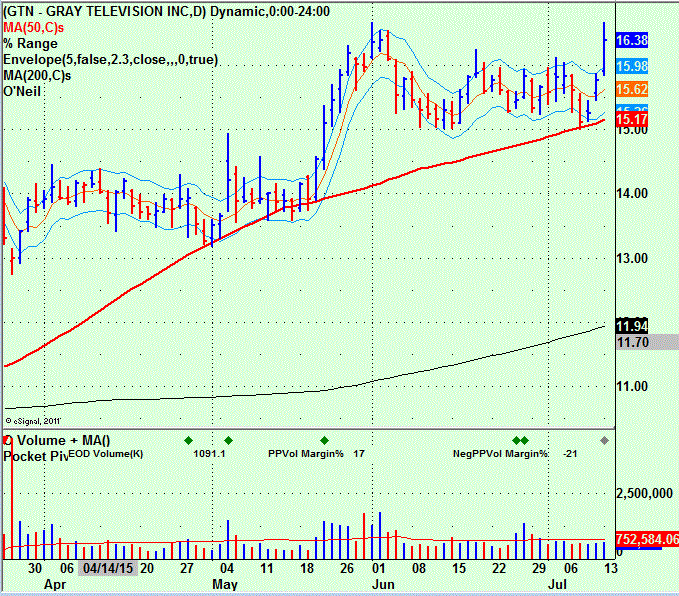This screenshot has height=596, width=679.
Task: Click the latest blue price bar near 16.38
Action: [x=604, y=49]
